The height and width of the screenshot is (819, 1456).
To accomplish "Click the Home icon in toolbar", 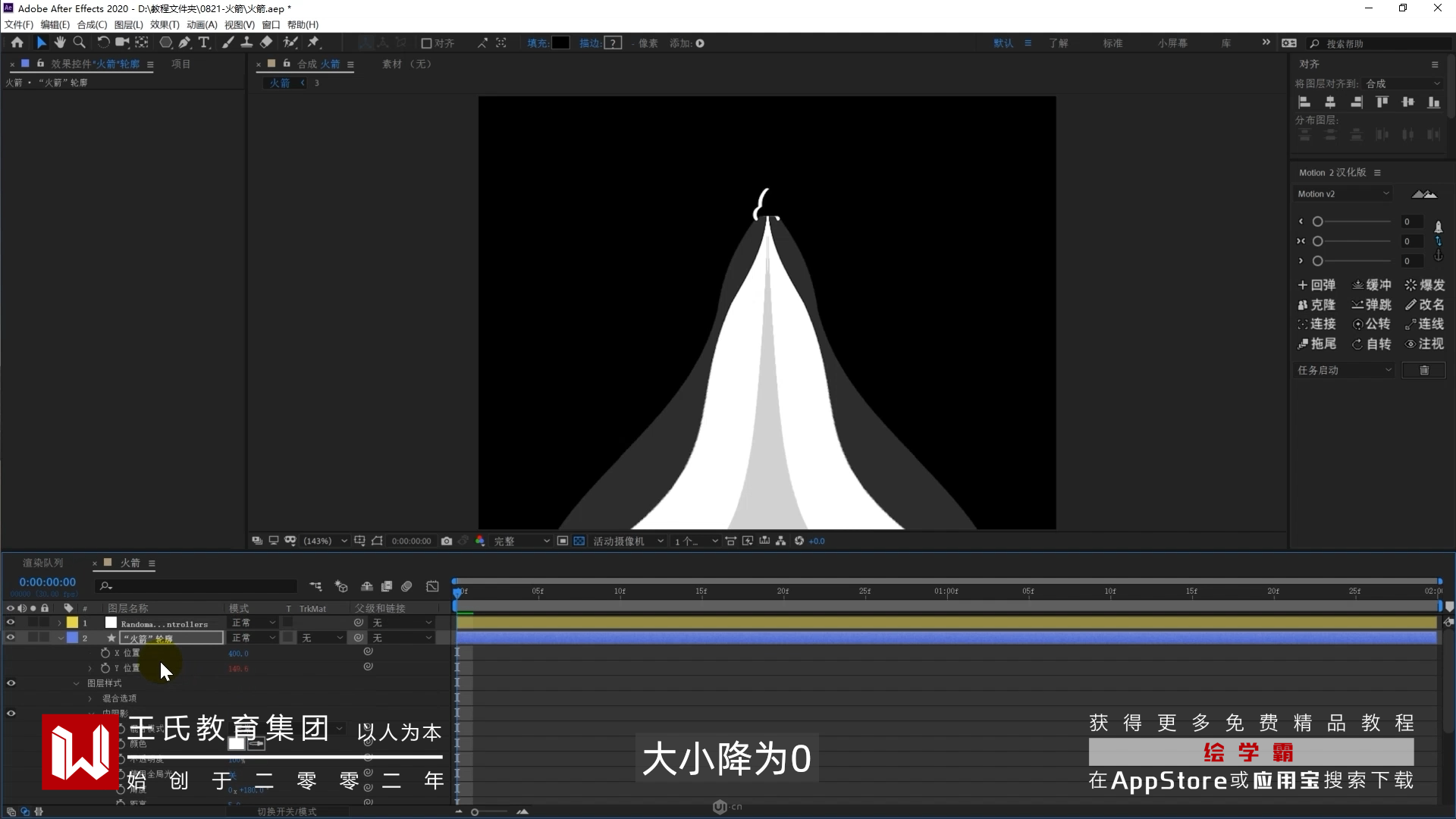I will (x=17, y=43).
